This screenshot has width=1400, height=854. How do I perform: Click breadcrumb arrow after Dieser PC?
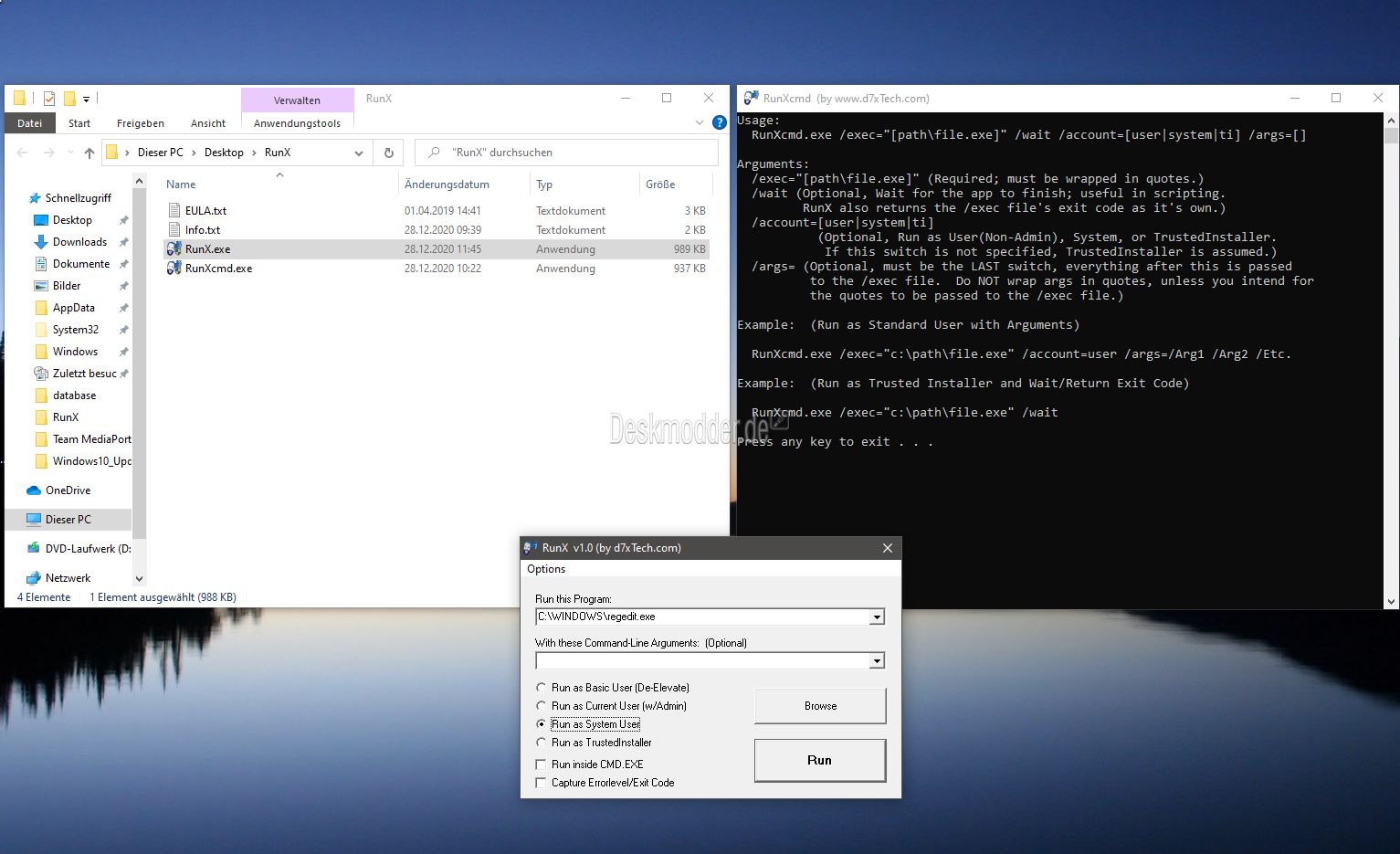click(195, 153)
